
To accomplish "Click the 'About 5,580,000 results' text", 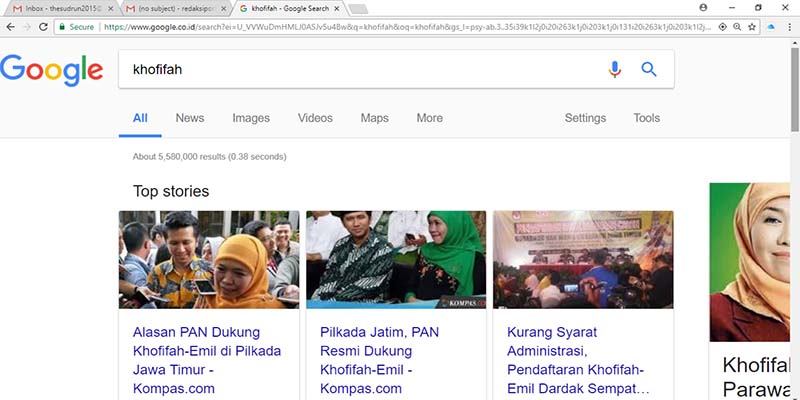I will [209, 157].
